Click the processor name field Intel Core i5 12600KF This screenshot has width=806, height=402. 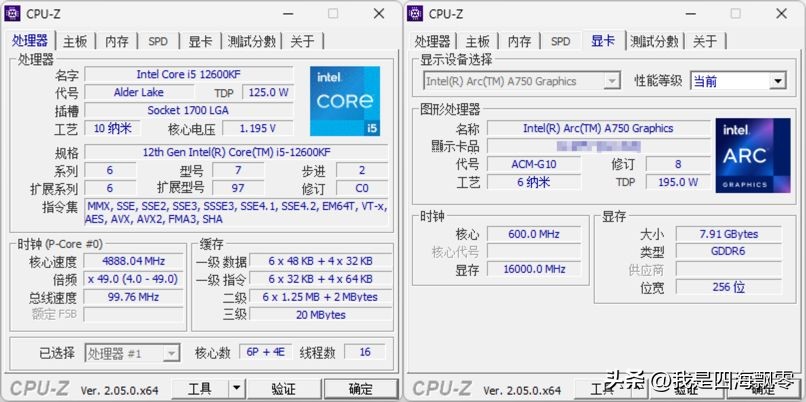[x=189, y=75]
